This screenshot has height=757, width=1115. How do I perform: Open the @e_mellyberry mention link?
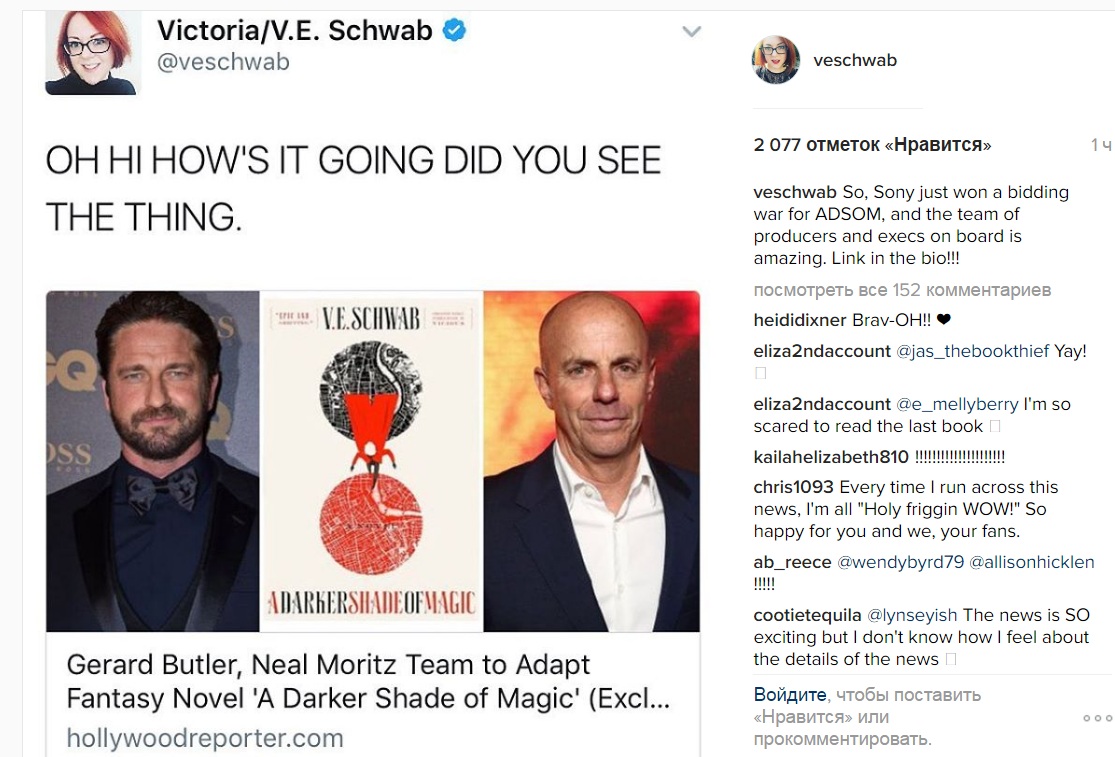click(957, 404)
